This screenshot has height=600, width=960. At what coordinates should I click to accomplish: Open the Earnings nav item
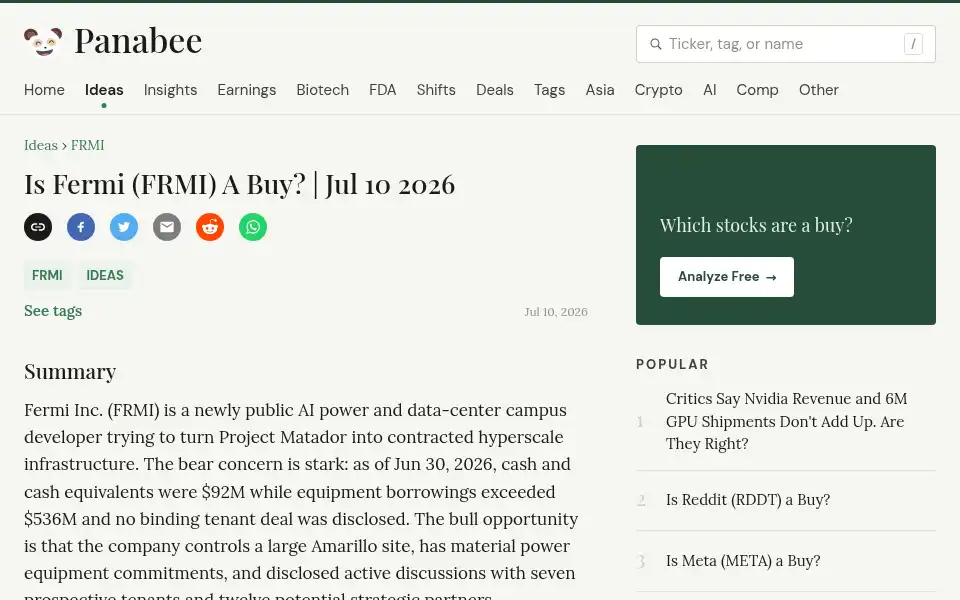coord(247,90)
